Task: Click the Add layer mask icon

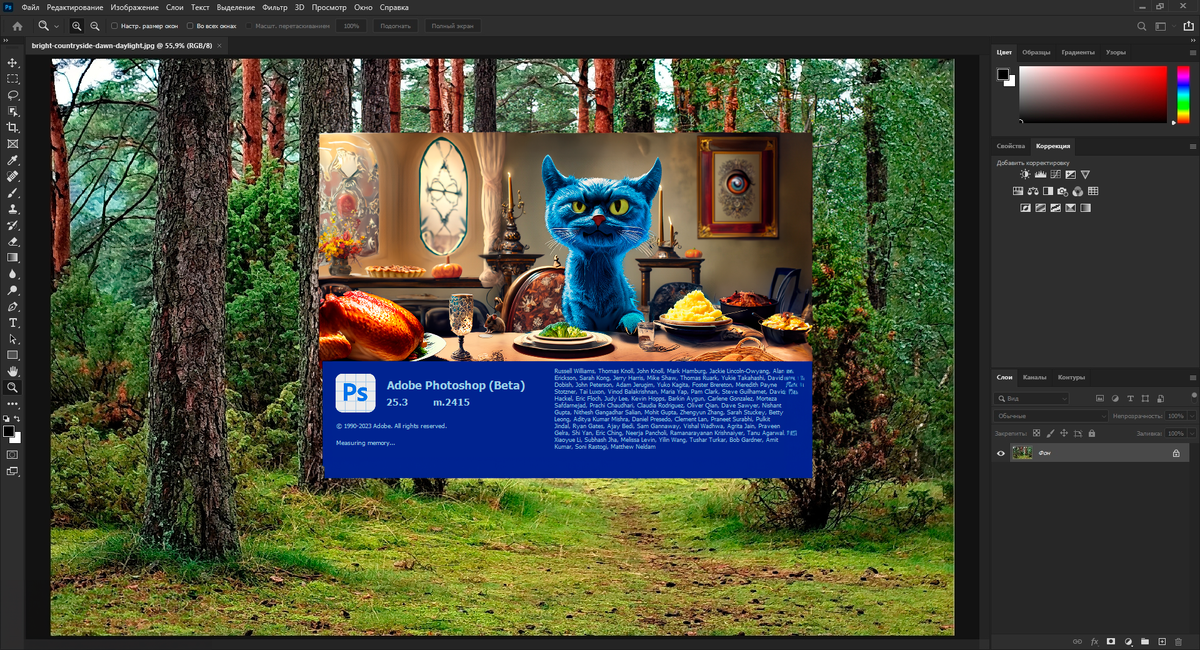Action: [x=1111, y=641]
